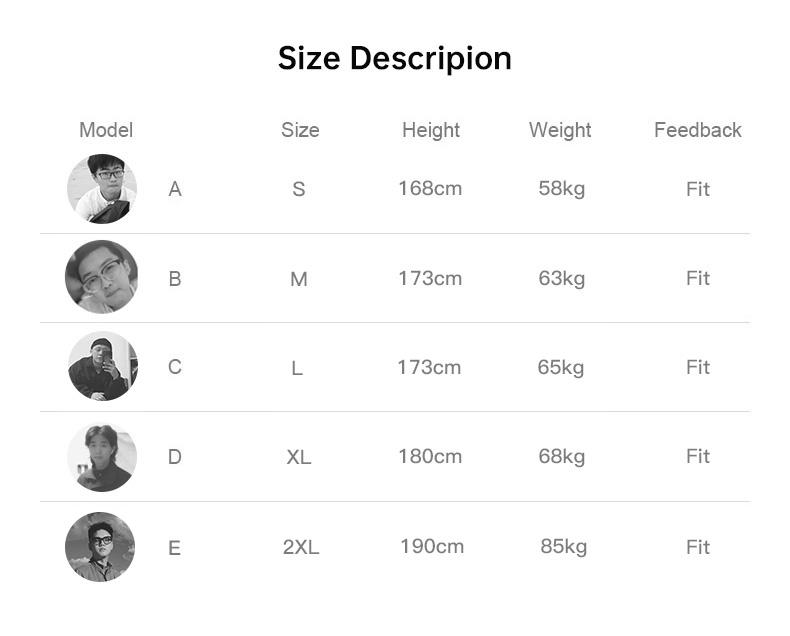Click the Size column header
Image resolution: width=790 pixels, height=636 pixels.
(x=300, y=130)
